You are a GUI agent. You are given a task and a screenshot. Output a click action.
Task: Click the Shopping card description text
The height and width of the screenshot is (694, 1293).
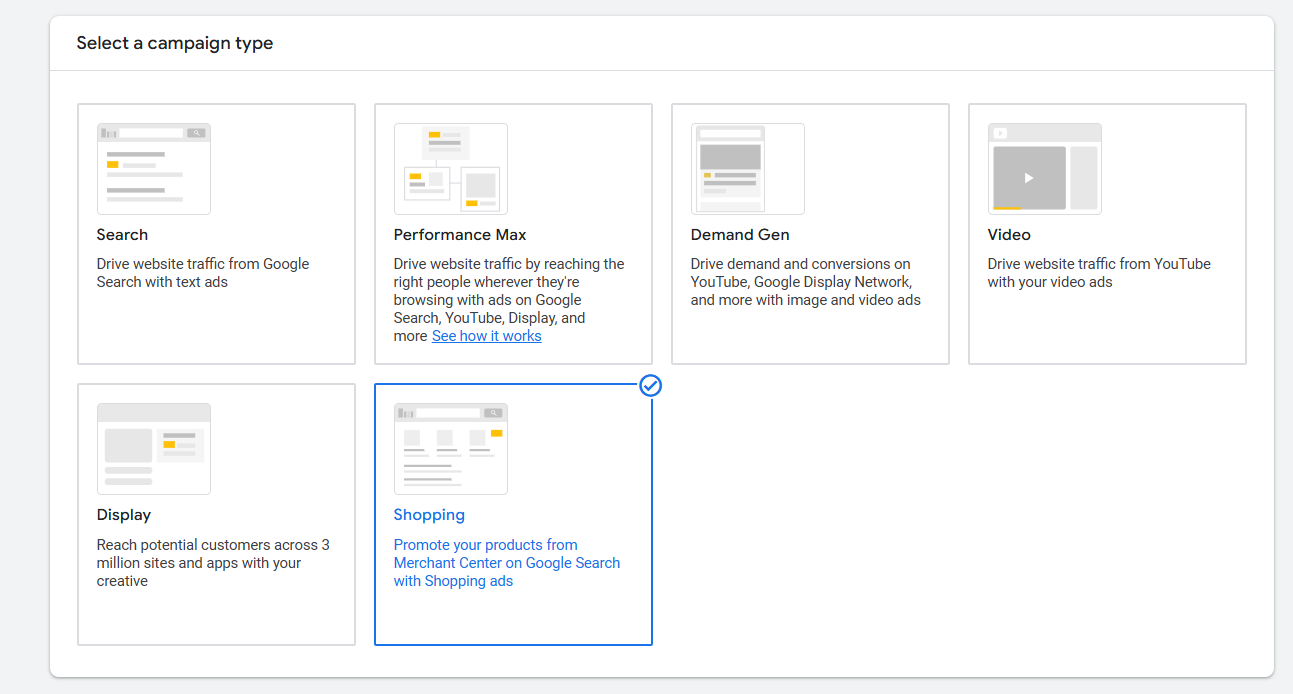point(506,563)
